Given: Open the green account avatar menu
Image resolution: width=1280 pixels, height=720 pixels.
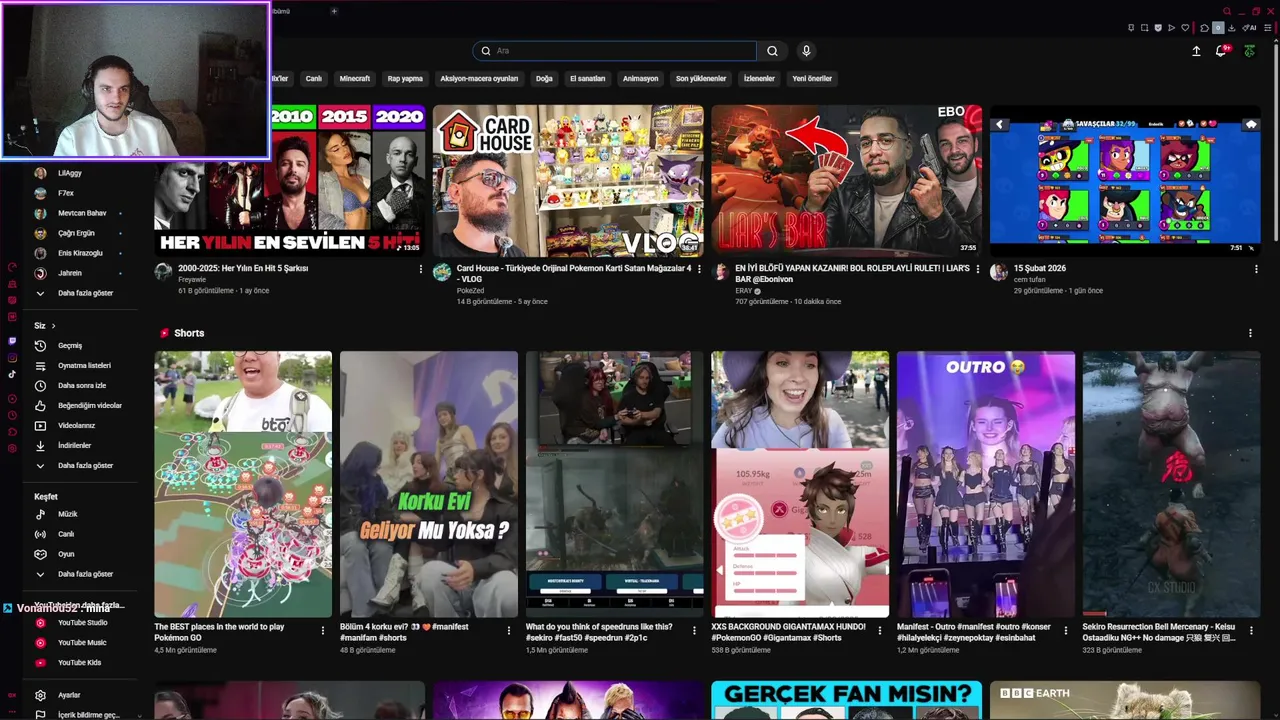Looking at the screenshot, I should [1250, 51].
